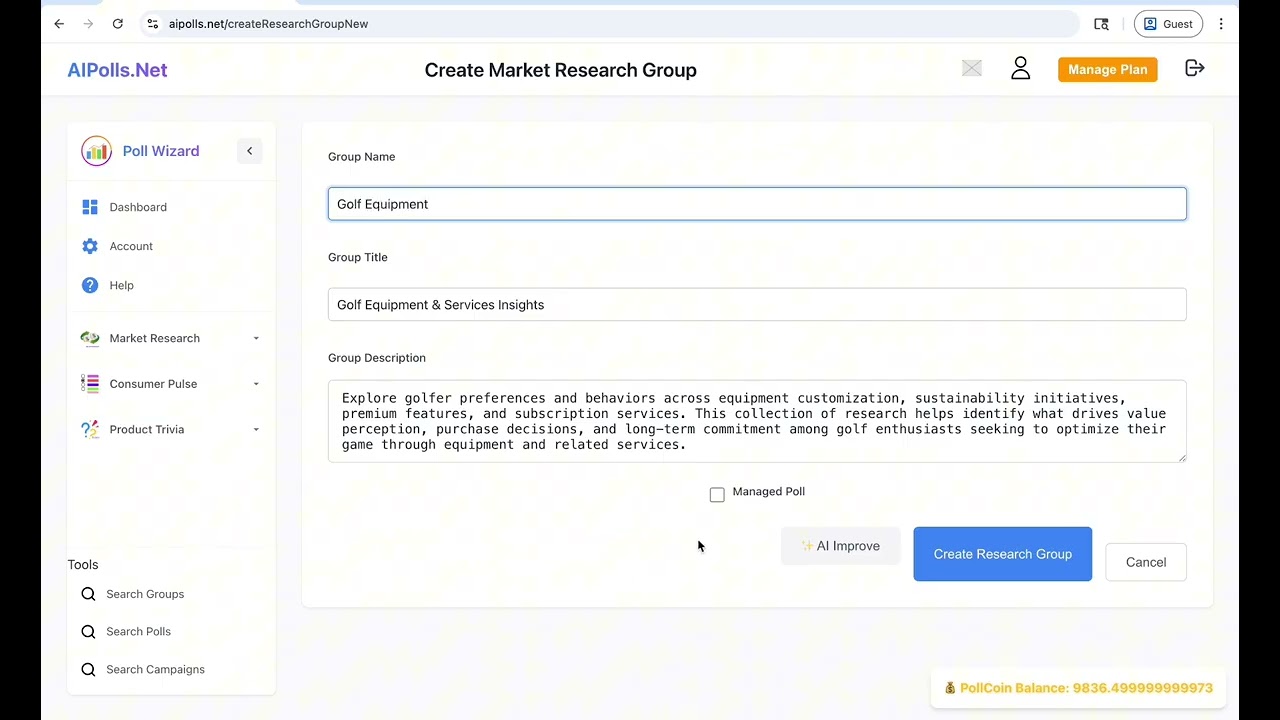Click the Search Campaigns magnifier icon

89,670
